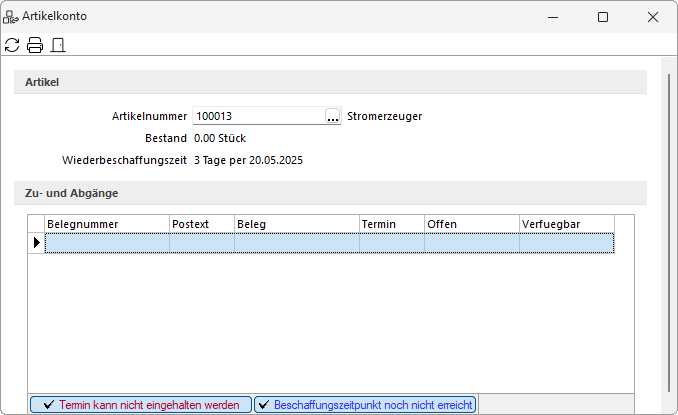The height and width of the screenshot is (415, 678).
Task: Click into the Artikelnummer input field
Action: pyautogui.click(x=257, y=117)
